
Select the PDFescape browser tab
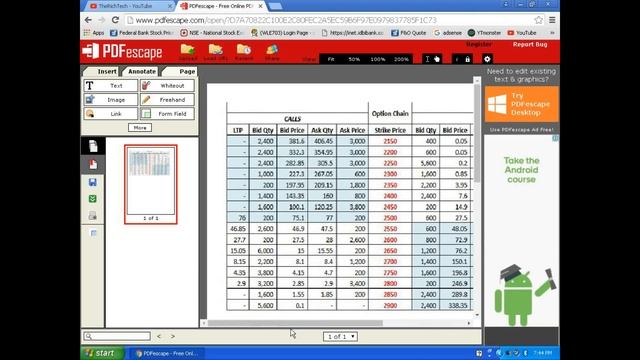pyautogui.click(x=221, y=6)
